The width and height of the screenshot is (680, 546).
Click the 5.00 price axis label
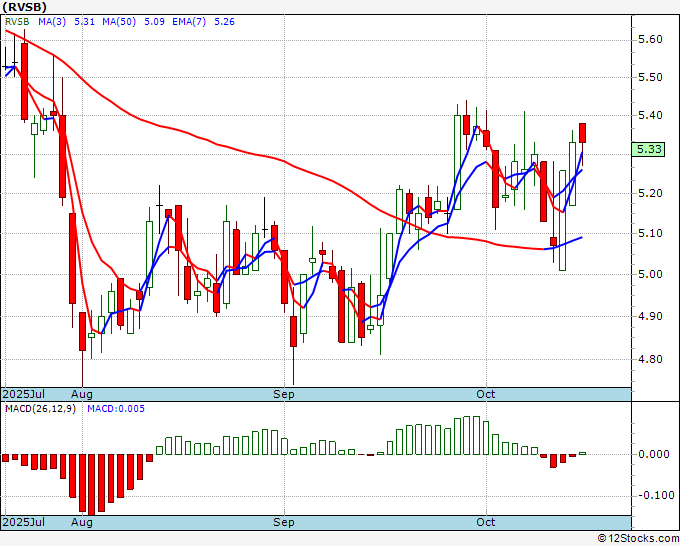[650, 275]
